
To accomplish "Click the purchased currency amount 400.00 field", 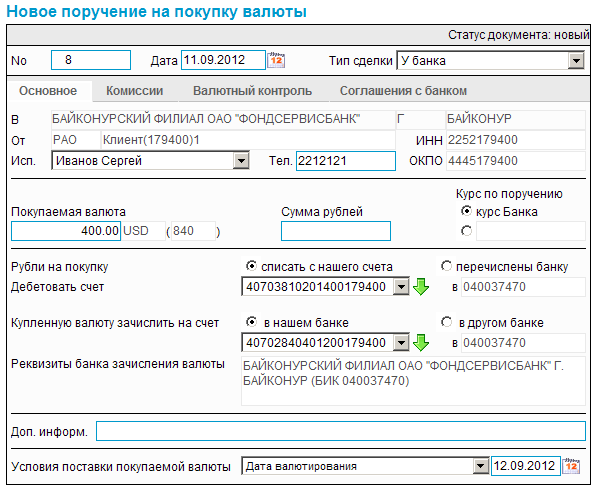I will click(x=66, y=231).
